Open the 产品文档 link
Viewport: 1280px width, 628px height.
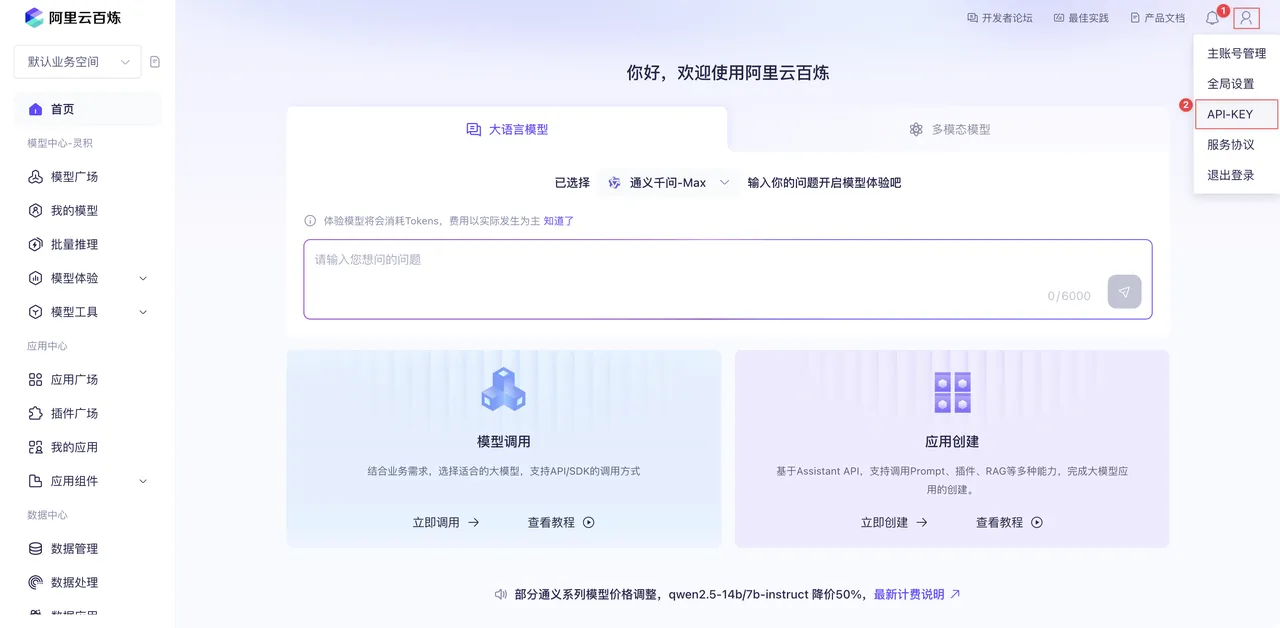[1157, 18]
